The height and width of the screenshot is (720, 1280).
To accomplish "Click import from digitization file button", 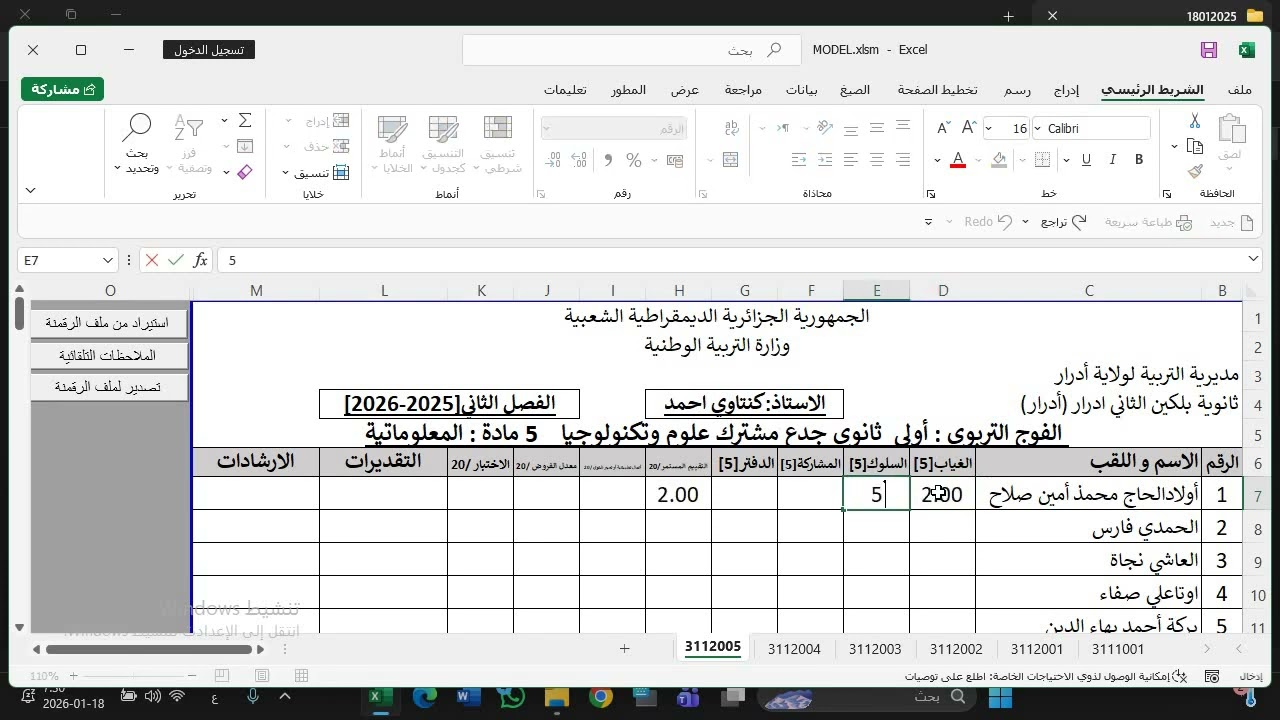I will 109,323.
